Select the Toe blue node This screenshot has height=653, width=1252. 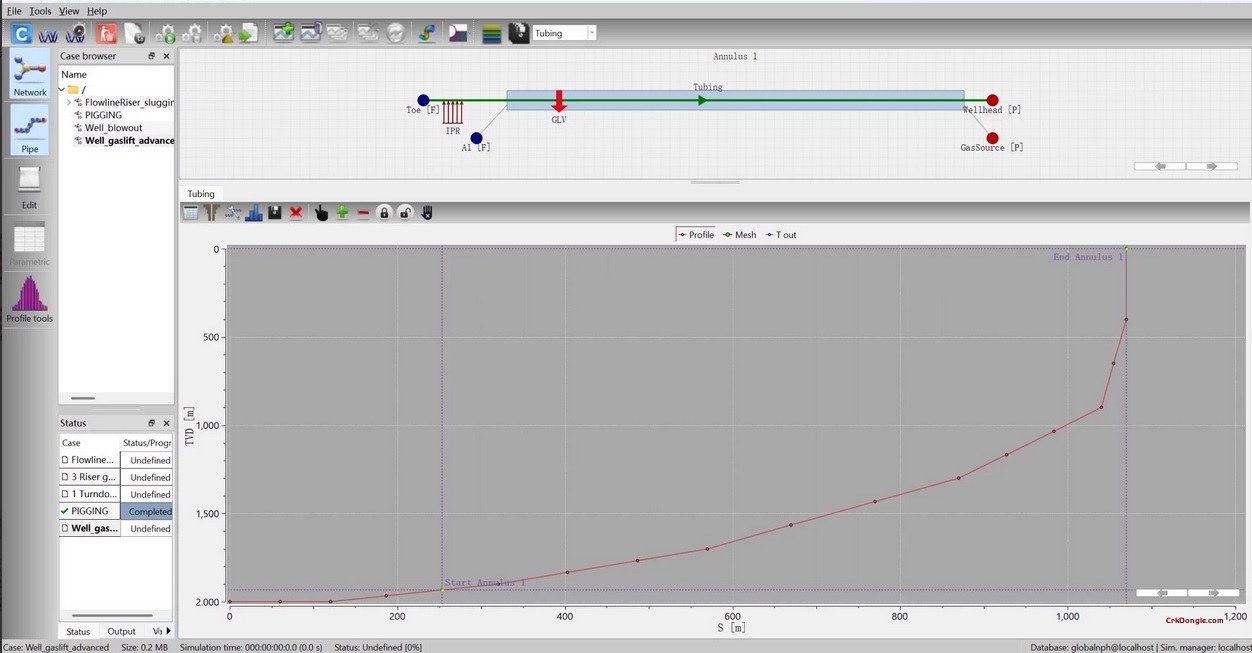pyautogui.click(x=423, y=100)
